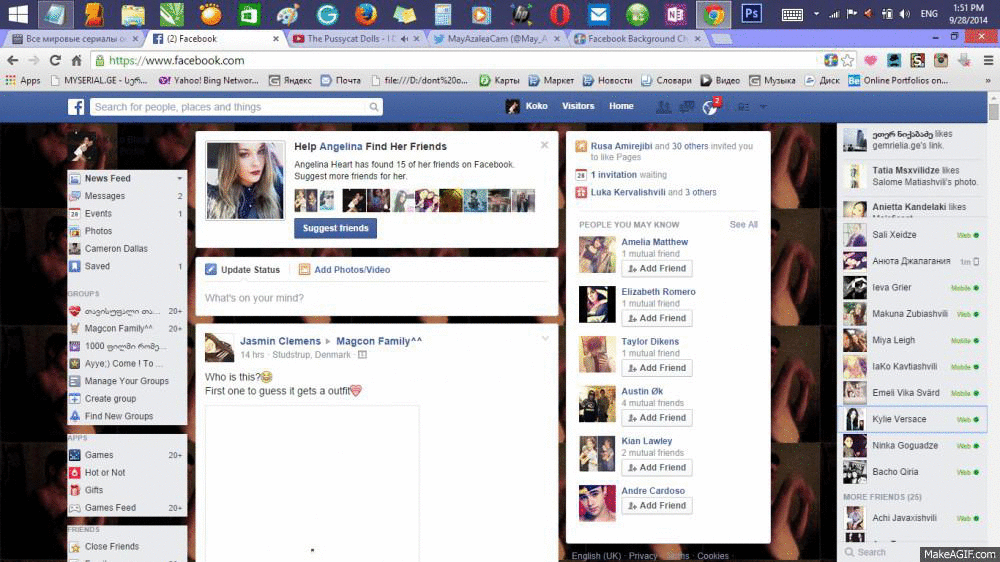Dismiss the Help Angelina Find Friends card
The image size is (1000, 562).
tap(545, 145)
